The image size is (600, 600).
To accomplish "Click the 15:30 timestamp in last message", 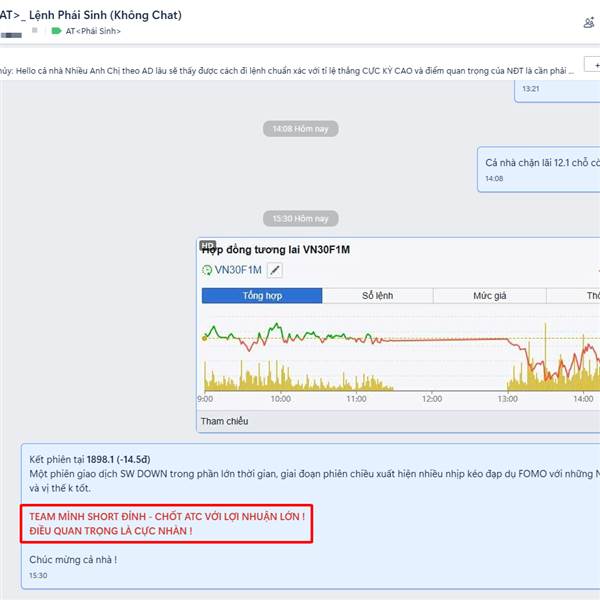I will tap(38, 576).
